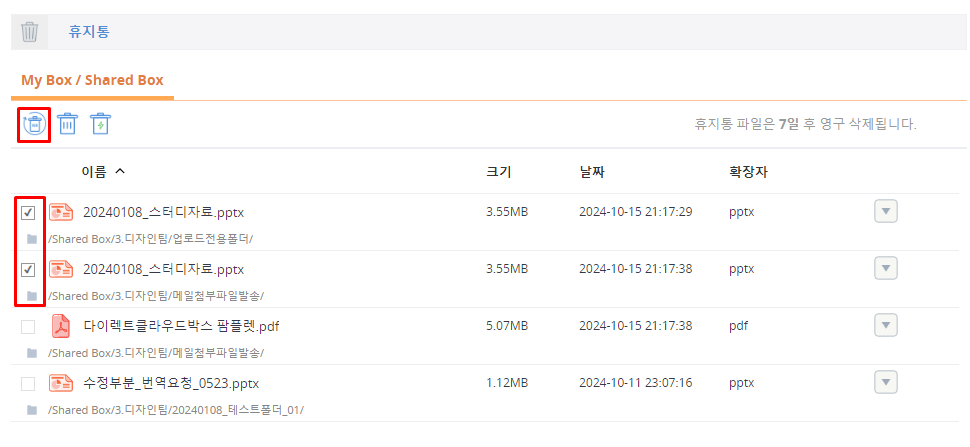970x447 pixels.
Task: Click the restore selected files icon
Action: click(34, 124)
